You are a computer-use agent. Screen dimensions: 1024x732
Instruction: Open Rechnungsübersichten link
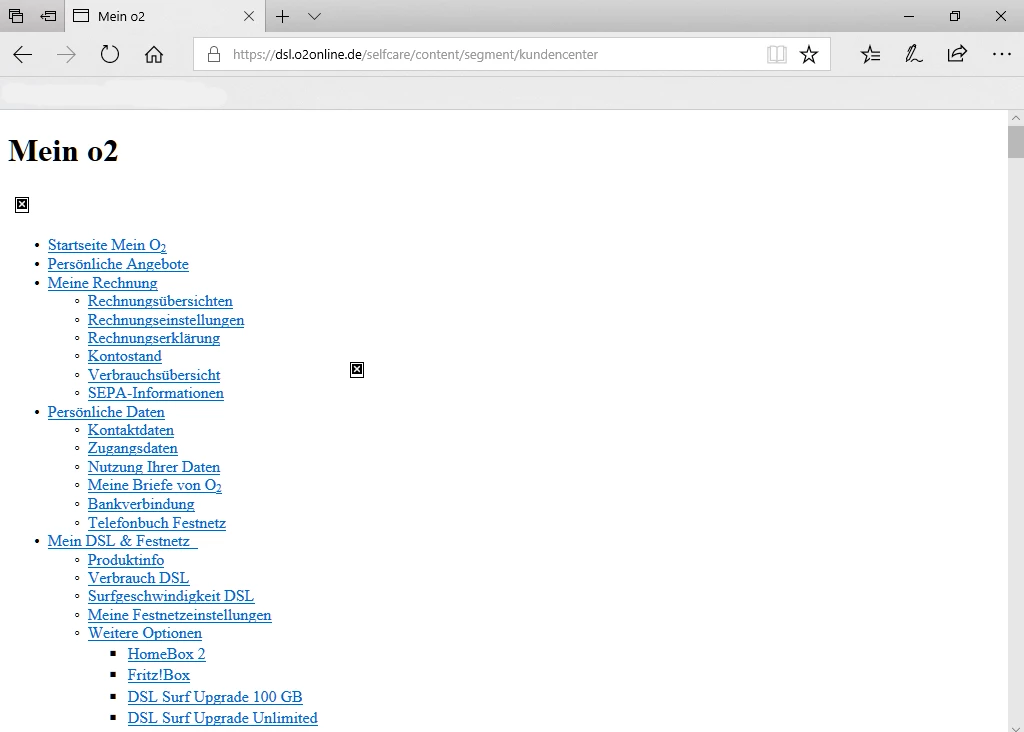click(x=160, y=301)
